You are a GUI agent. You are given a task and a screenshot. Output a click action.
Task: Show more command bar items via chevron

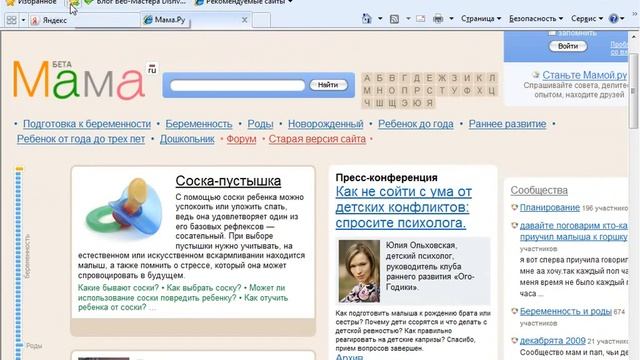tap(635, 14)
